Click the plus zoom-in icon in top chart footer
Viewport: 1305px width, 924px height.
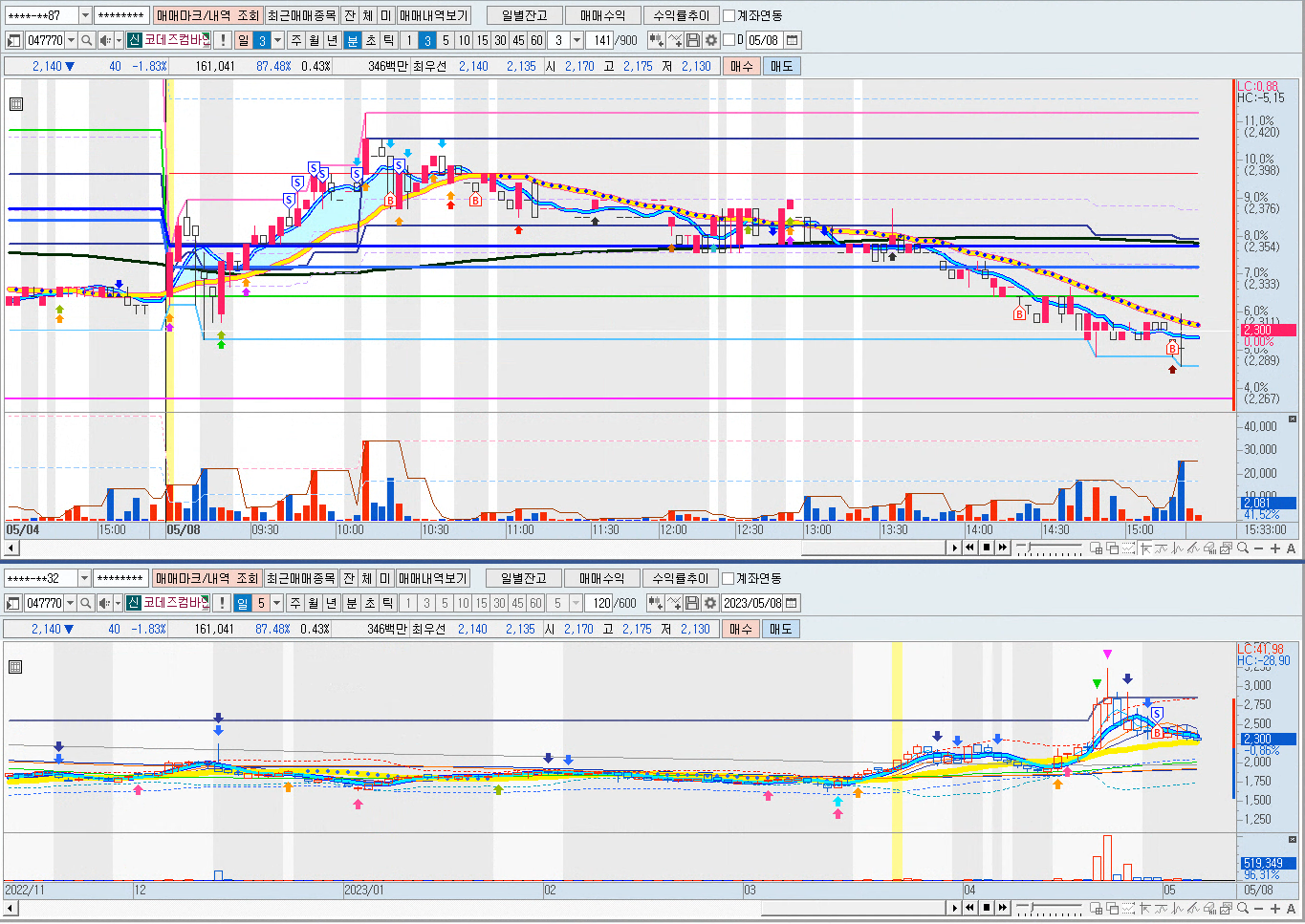(1275, 548)
